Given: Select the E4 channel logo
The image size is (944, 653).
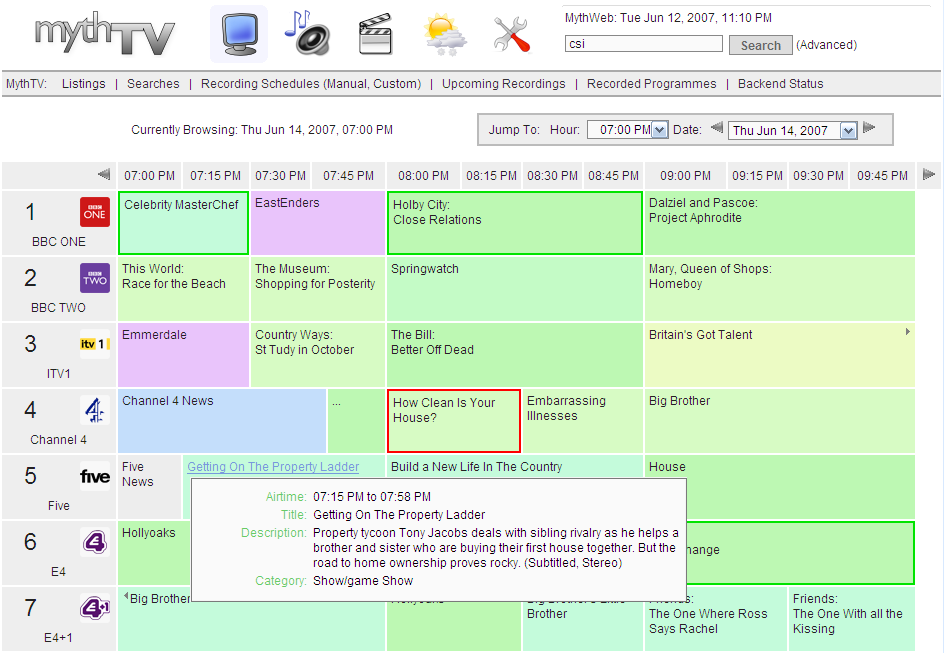Looking at the screenshot, I should pos(95,542).
